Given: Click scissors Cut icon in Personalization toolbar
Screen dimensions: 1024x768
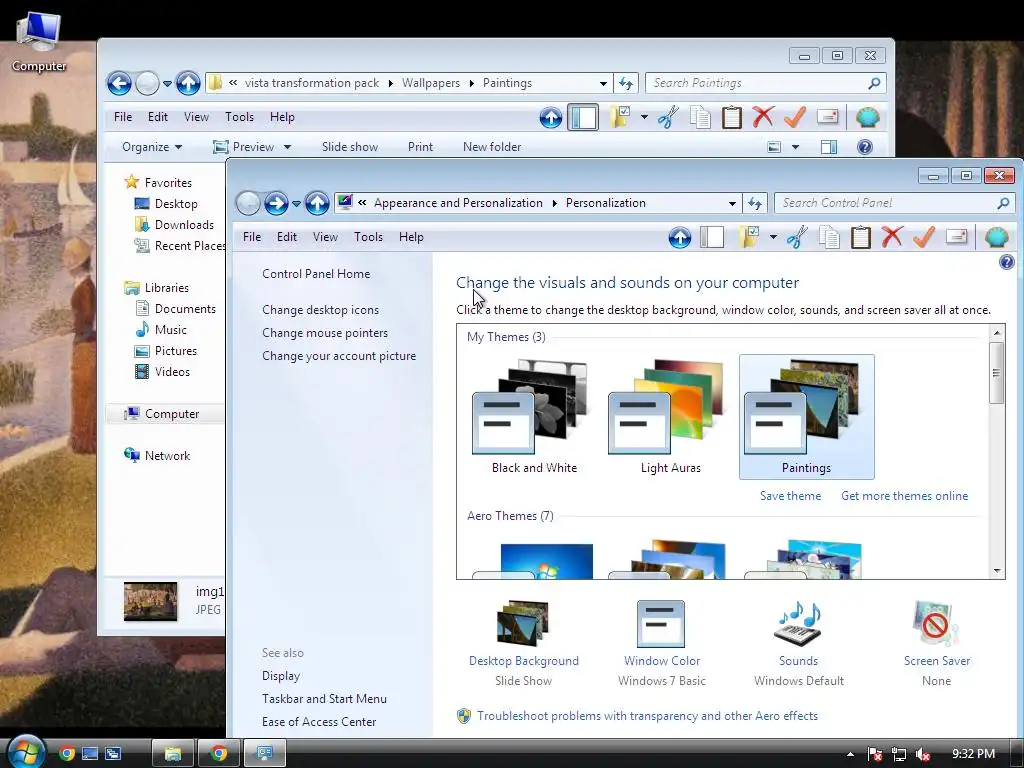Looking at the screenshot, I should (x=797, y=237).
